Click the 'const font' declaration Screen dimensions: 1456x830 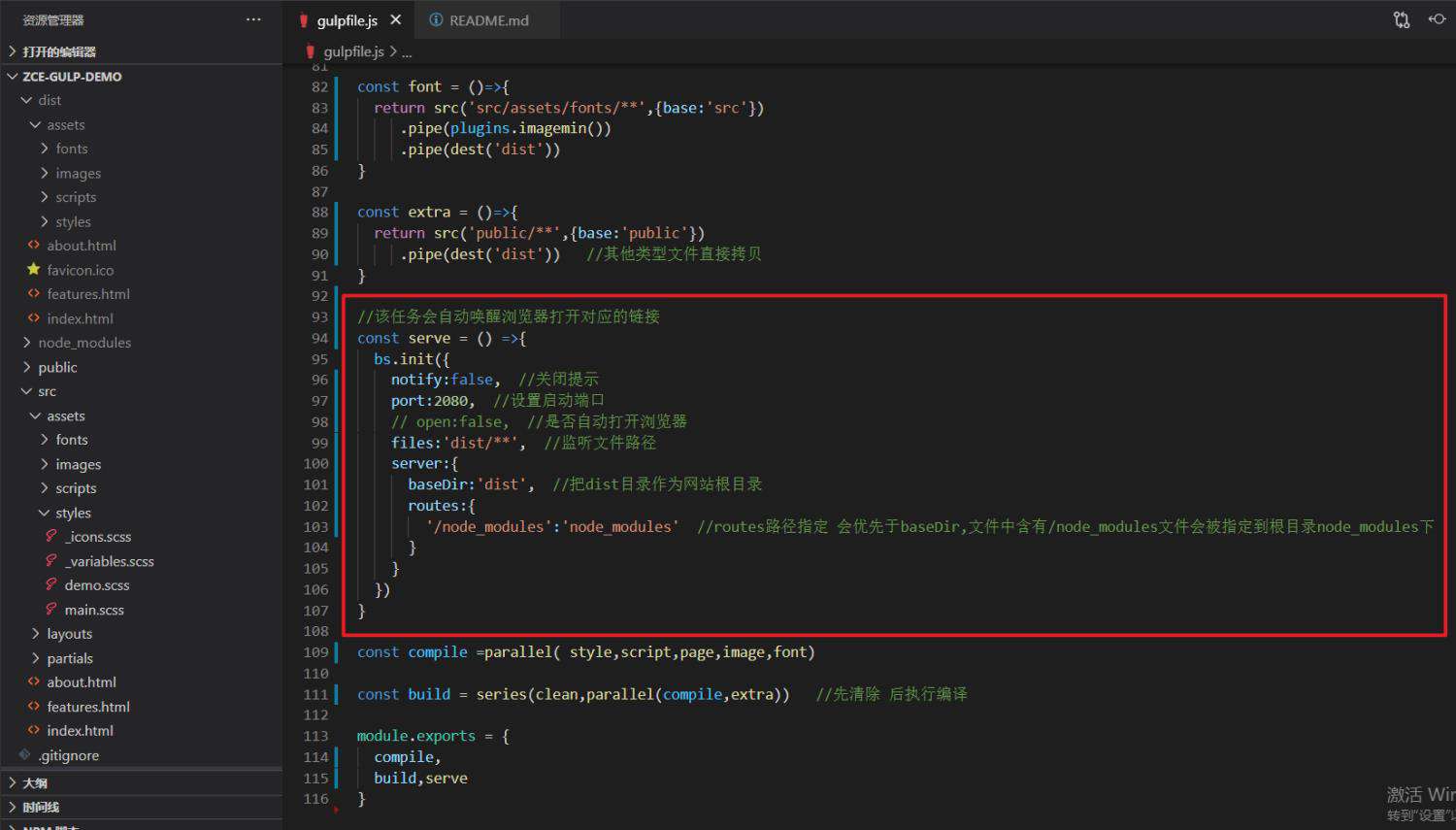tap(400, 86)
